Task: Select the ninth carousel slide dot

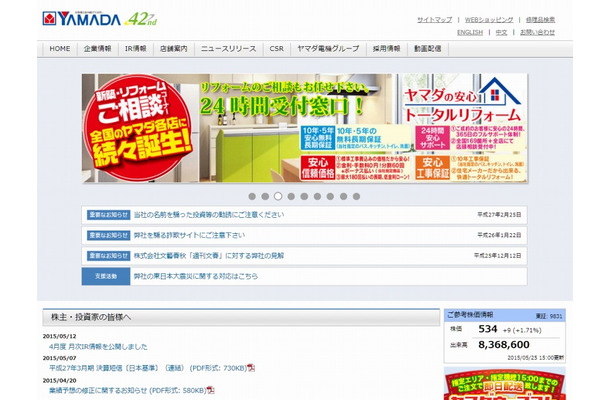Action: (x=356, y=196)
